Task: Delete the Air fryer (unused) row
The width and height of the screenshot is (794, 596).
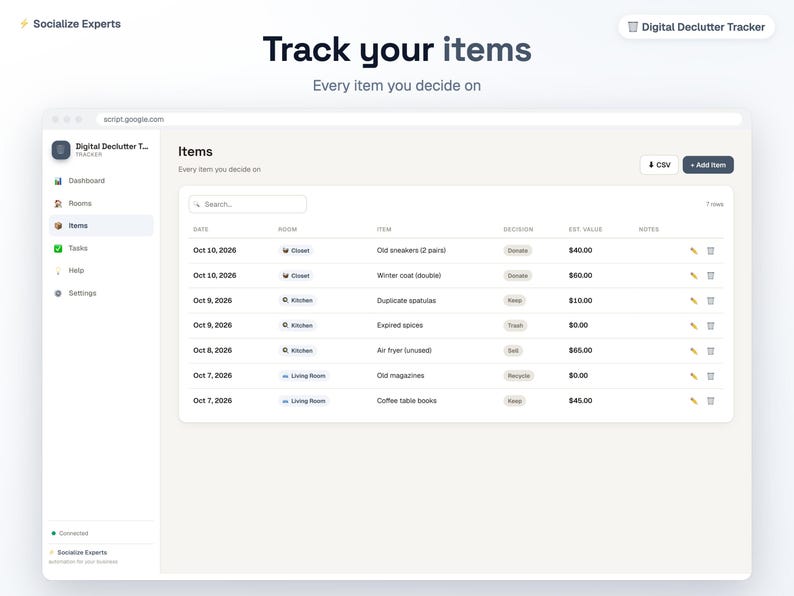Action: click(710, 351)
